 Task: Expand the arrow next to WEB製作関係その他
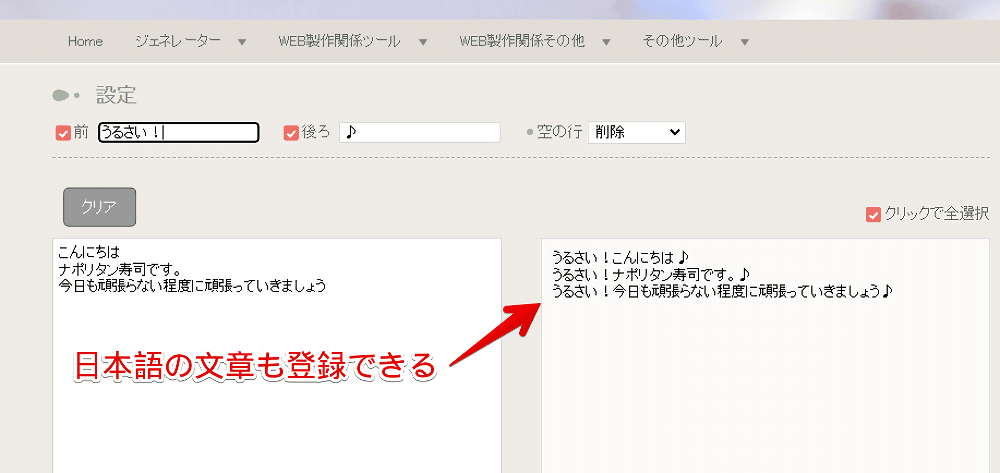pos(607,43)
